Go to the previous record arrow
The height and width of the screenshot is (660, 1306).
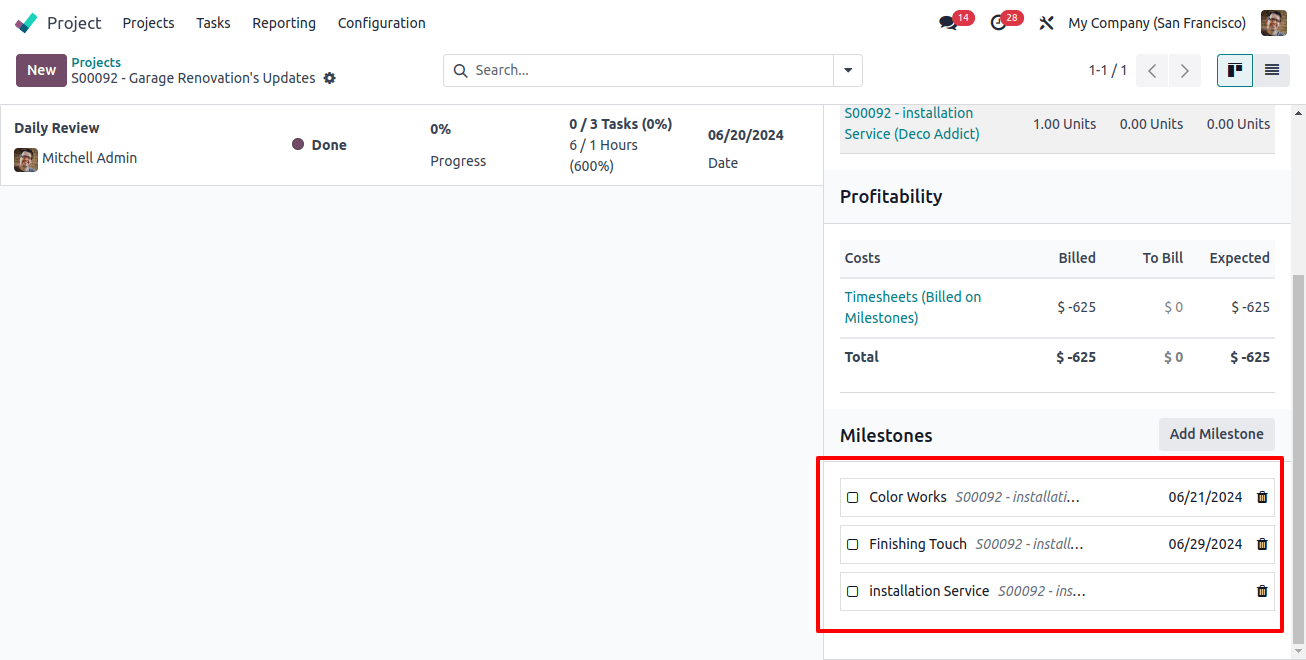click(1152, 71)
